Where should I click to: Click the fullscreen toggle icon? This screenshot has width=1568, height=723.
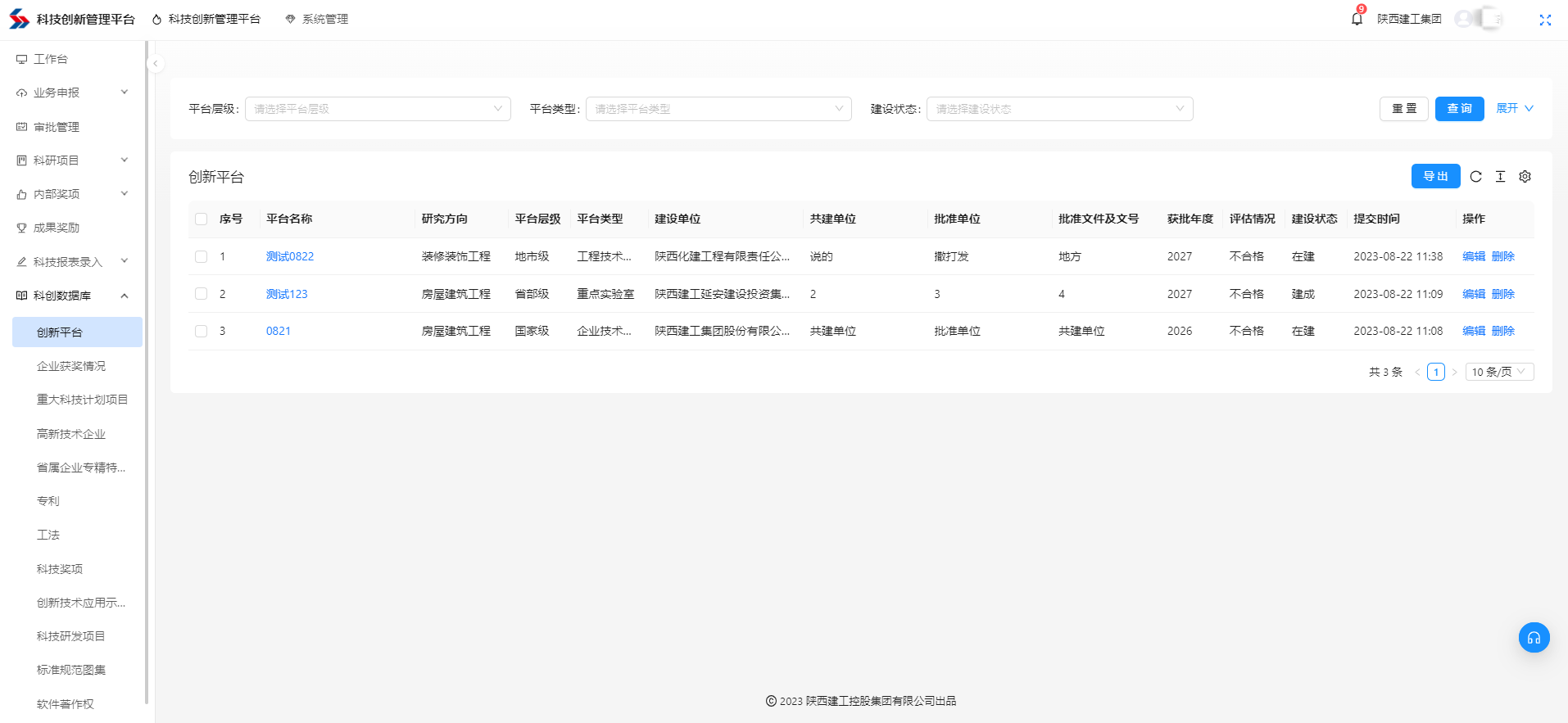1545,20
